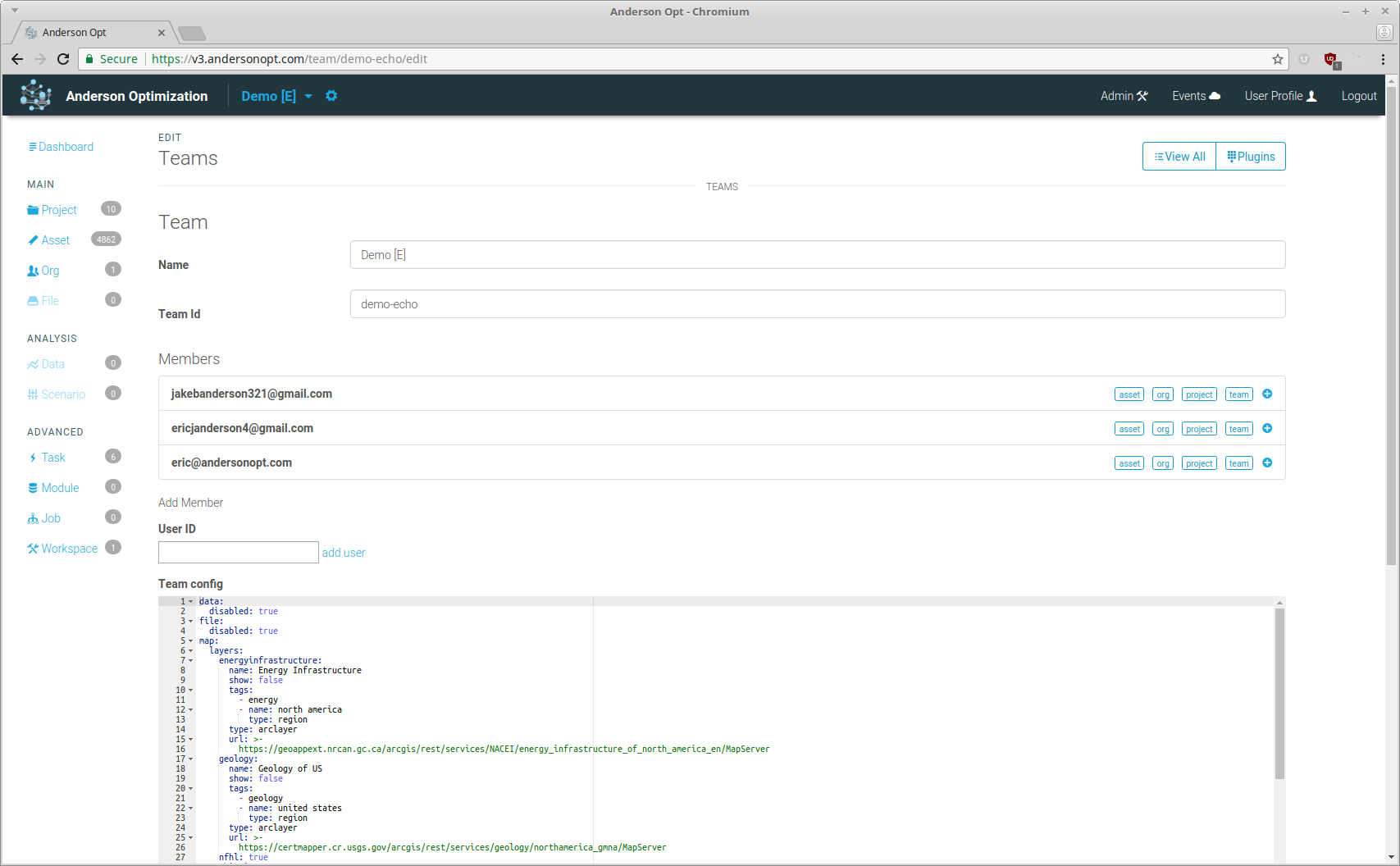Open the Asset section in sidebar
Screen dimensions: 1400x866
(x=55, y=240)
